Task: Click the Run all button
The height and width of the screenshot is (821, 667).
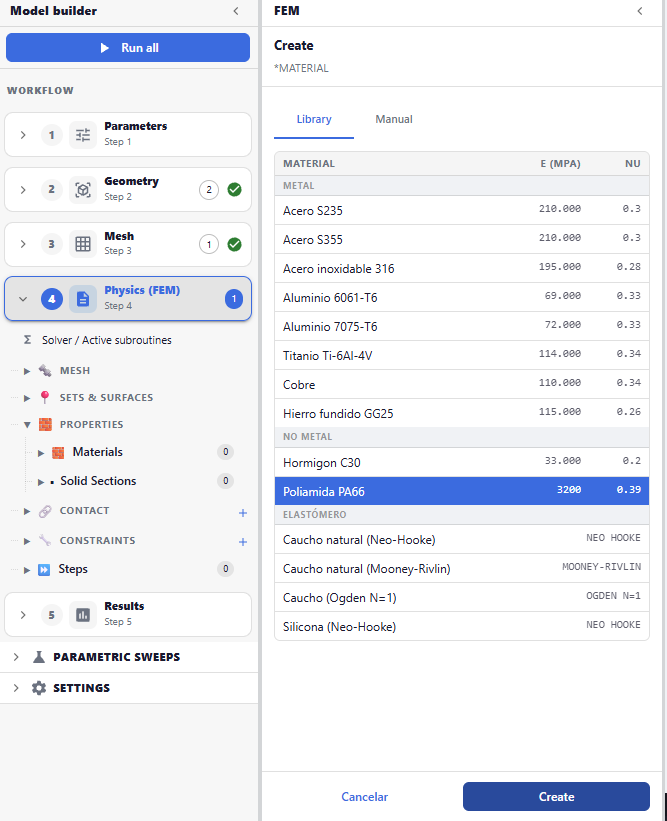Action: point(128,48)
